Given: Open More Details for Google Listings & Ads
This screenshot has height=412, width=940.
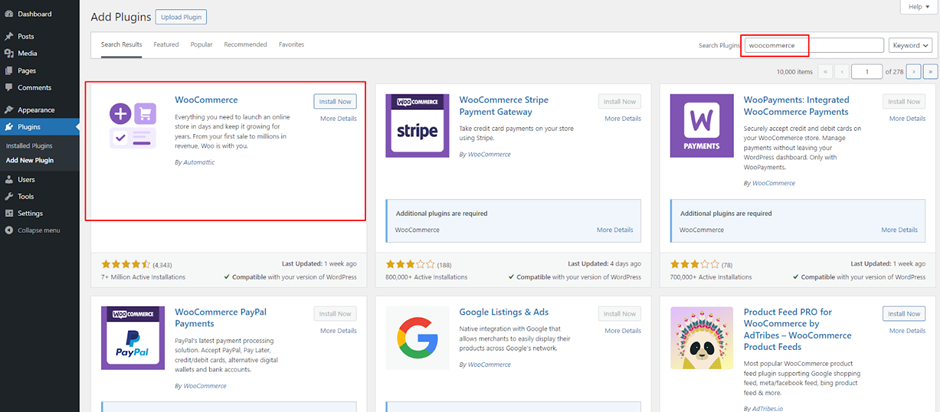Looking at the screenshot, I should (623, 331).
